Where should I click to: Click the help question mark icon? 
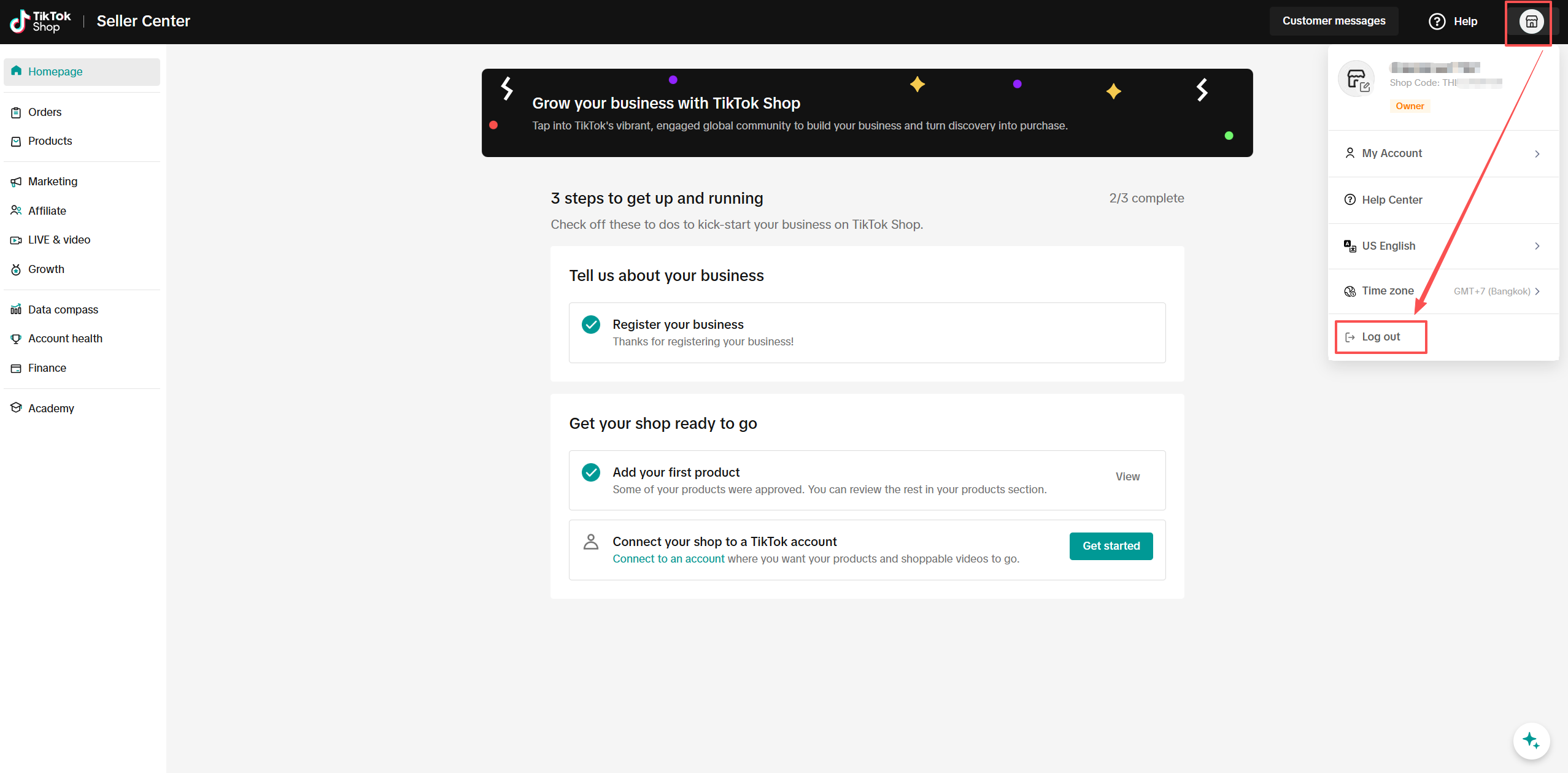(x=1437, y=21)
